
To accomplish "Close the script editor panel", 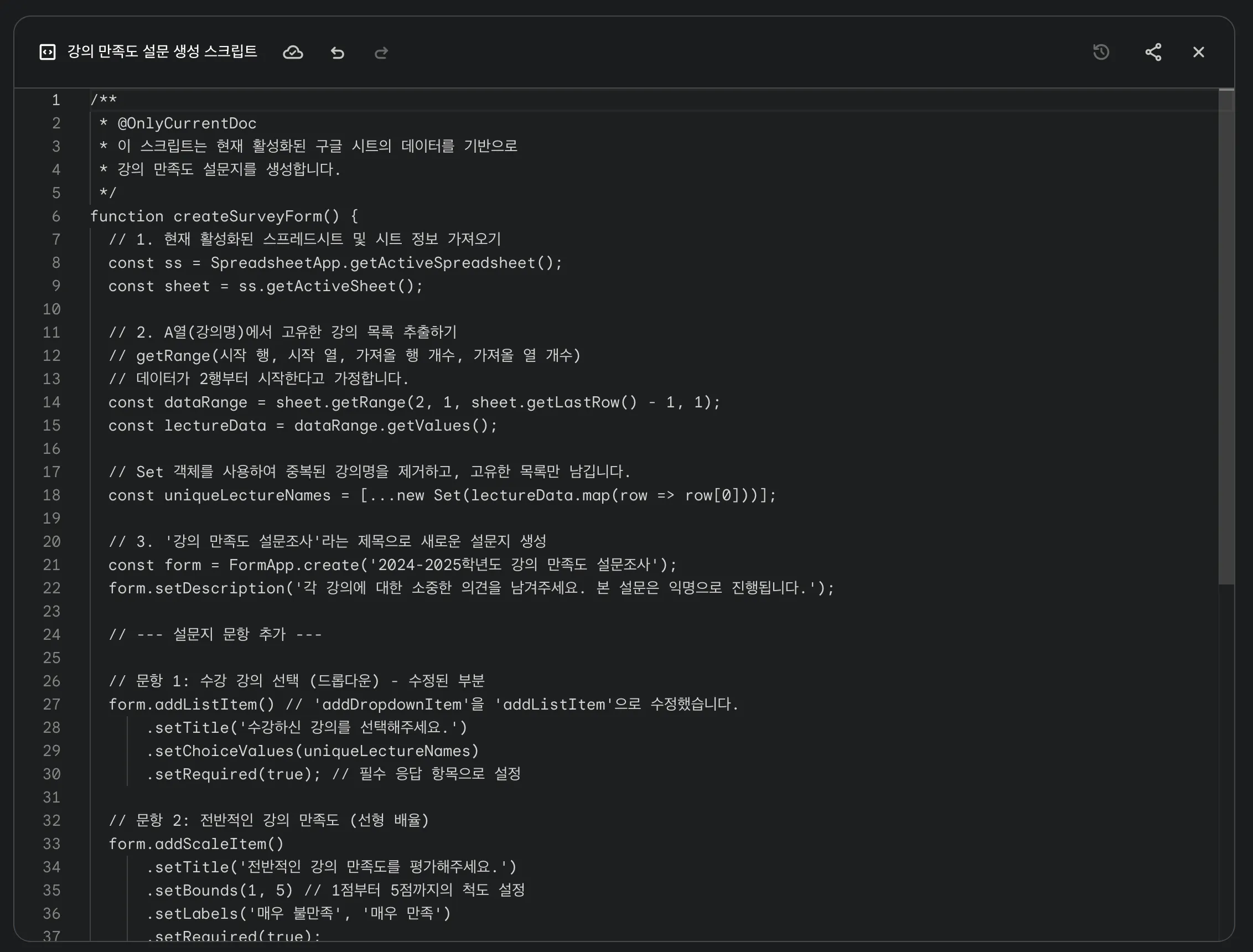I will [x=1198, y=52].
